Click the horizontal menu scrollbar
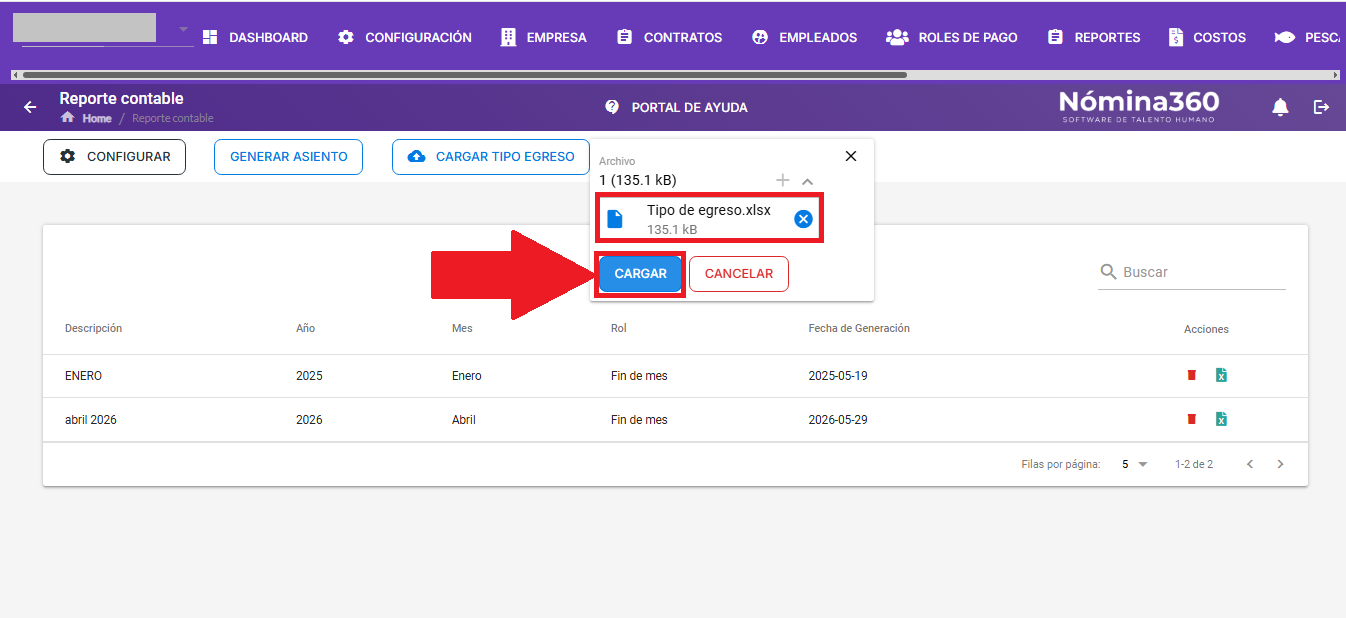The image size is (1346, 618). pos(464,75)
